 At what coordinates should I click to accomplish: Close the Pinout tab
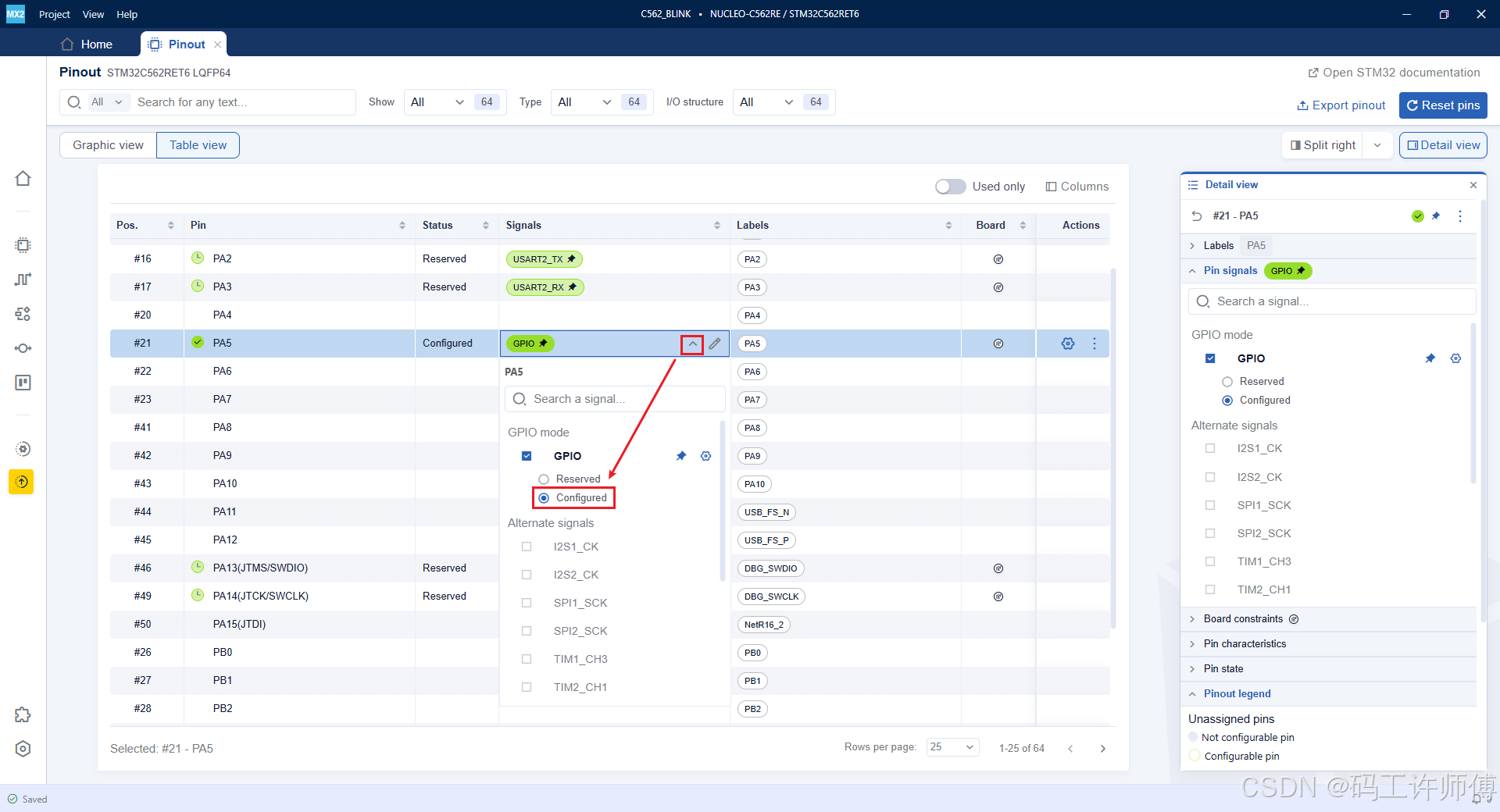pos(218,45)
